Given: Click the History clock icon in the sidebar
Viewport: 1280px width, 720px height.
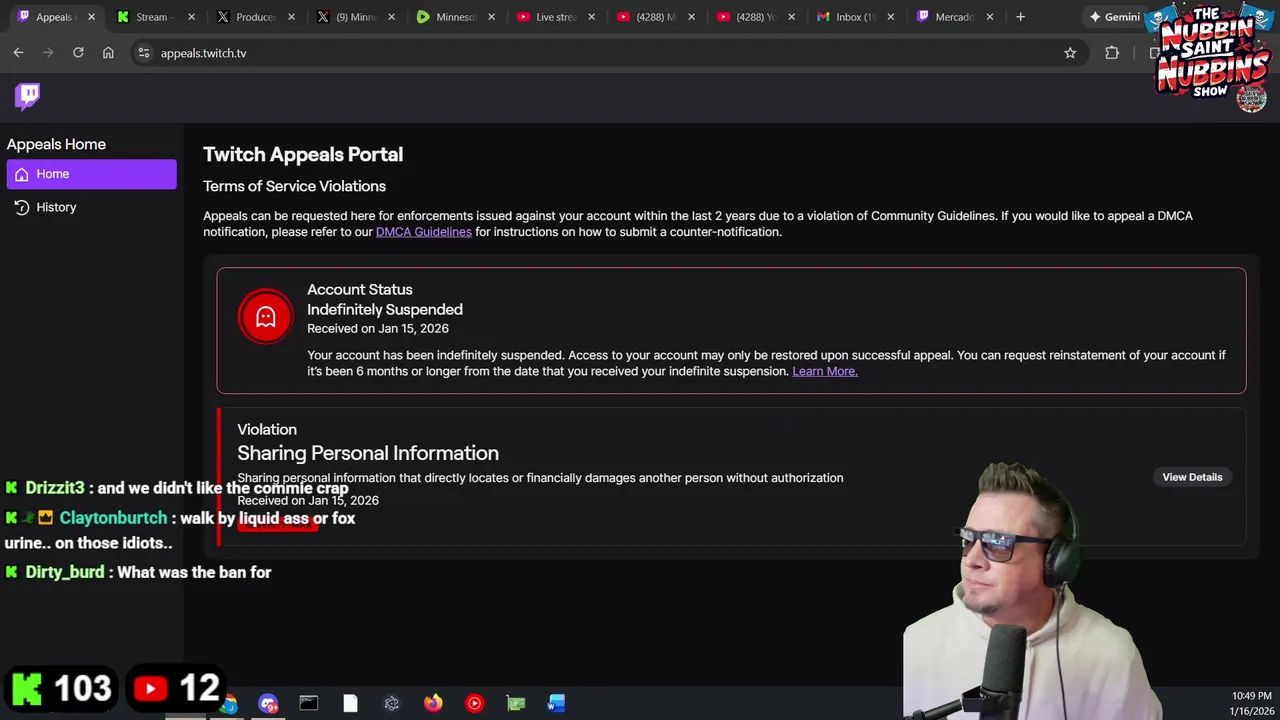Looking at the screenshot, I should (x=22, y=207).
